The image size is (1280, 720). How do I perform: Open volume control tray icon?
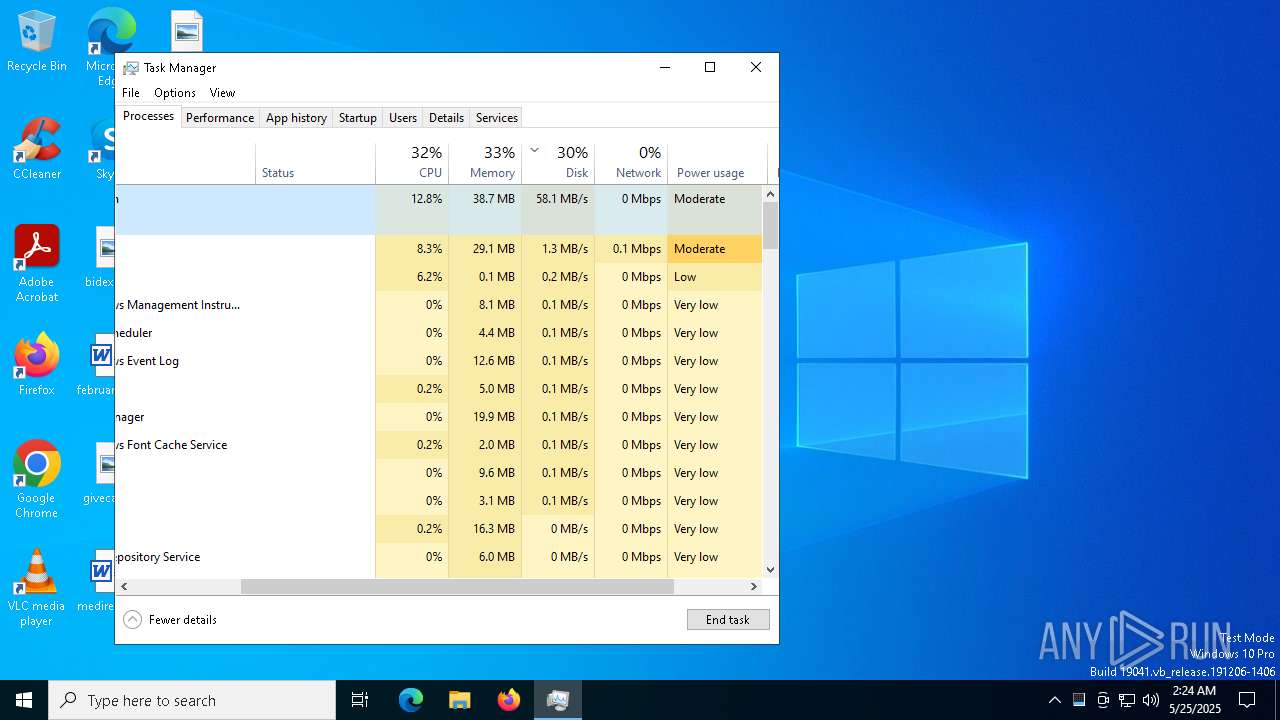pyautogui.click(x=1151, y=700)
